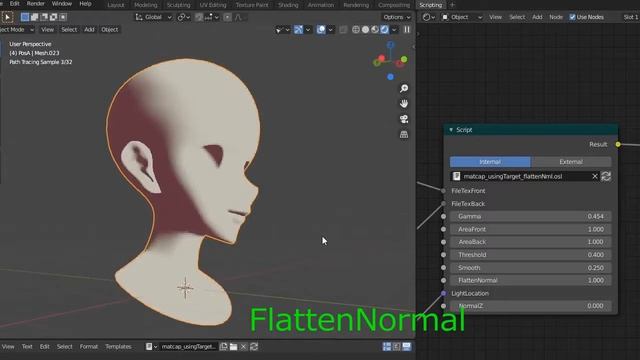Switch to Solid viewport shading
640x360 pixels.
click(365, 30)
